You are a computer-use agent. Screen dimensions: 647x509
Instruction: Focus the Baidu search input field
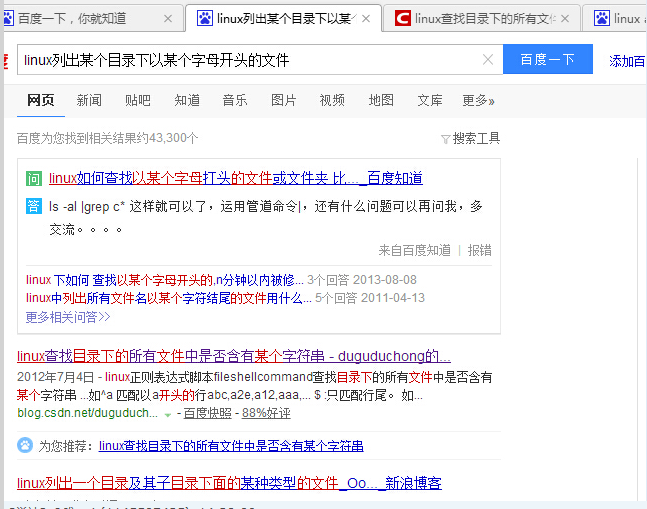pyautogui.click(x=250, y=60)
